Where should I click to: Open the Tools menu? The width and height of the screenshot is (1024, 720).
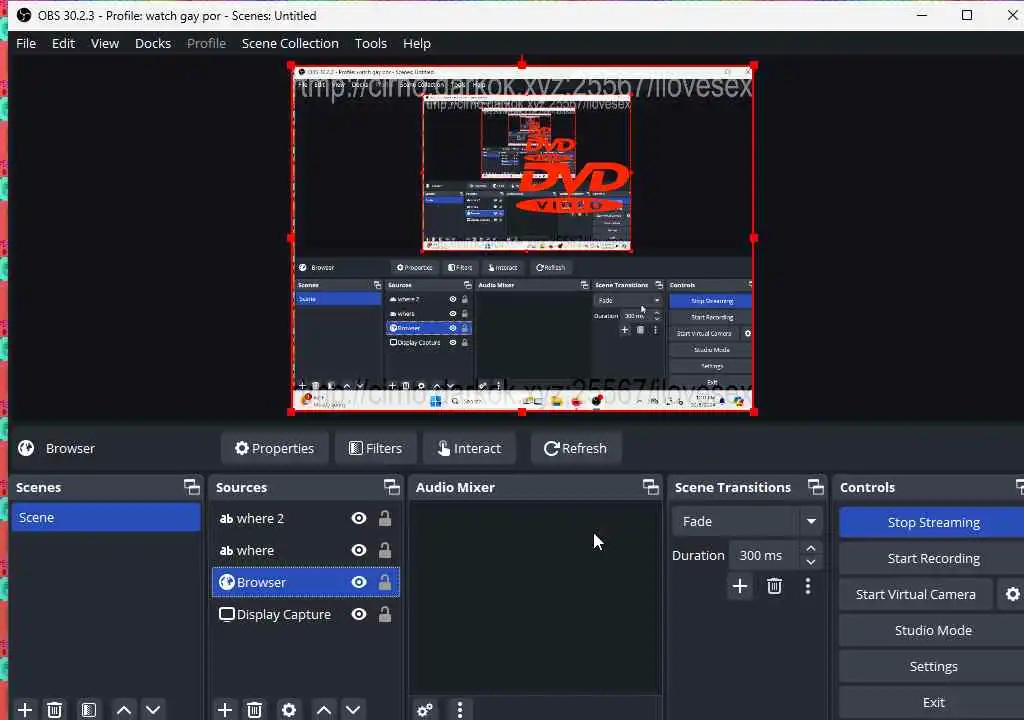(x=370, y=43)
